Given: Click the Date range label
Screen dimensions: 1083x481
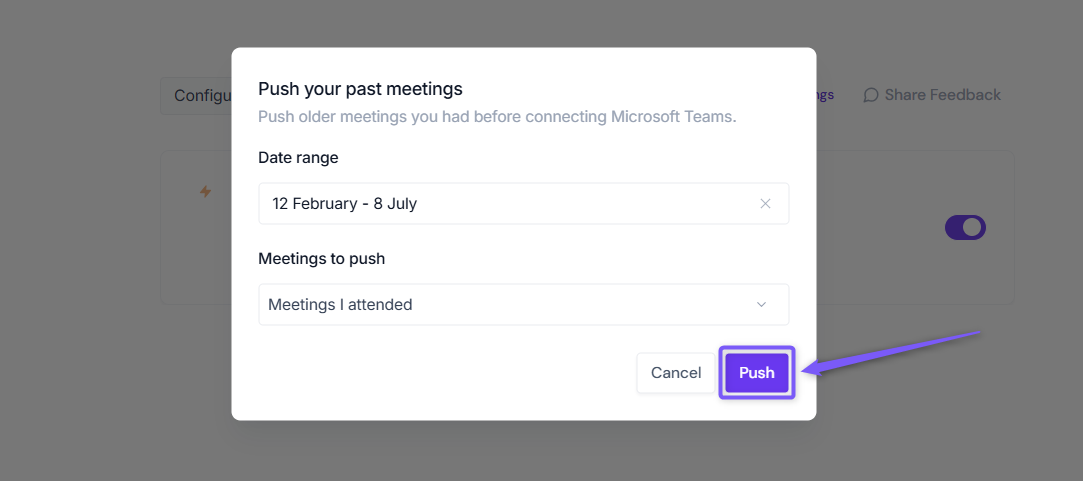Looking at the screenshot, I should 298,158.
